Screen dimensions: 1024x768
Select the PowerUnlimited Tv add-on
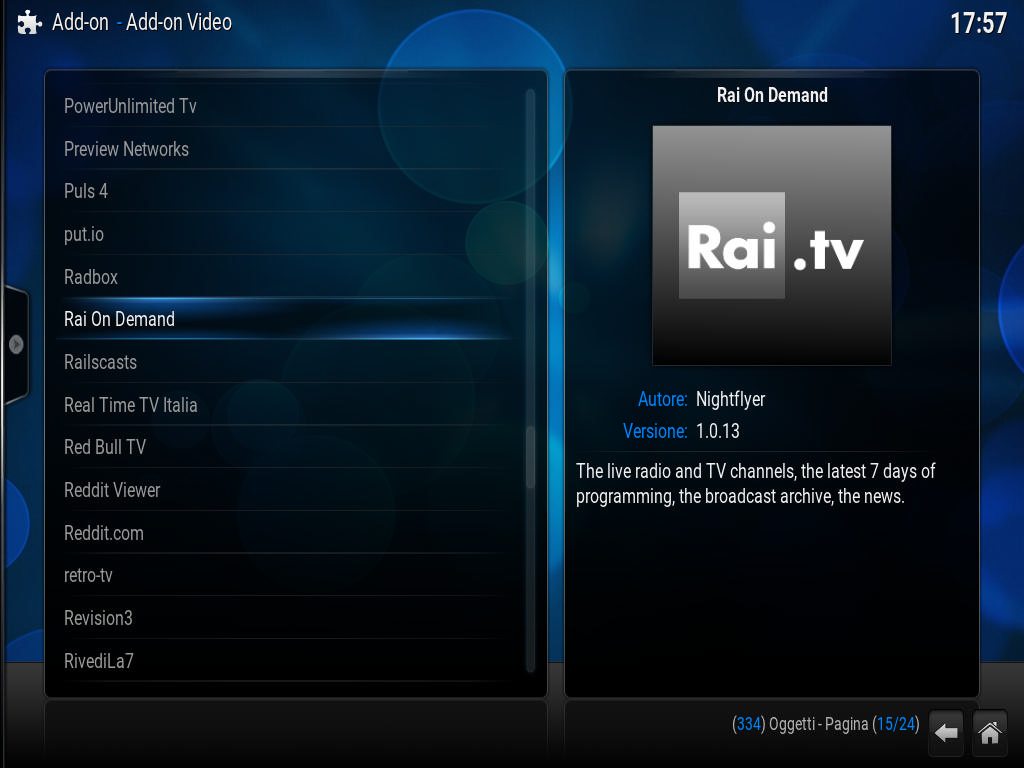click(130, 106)
